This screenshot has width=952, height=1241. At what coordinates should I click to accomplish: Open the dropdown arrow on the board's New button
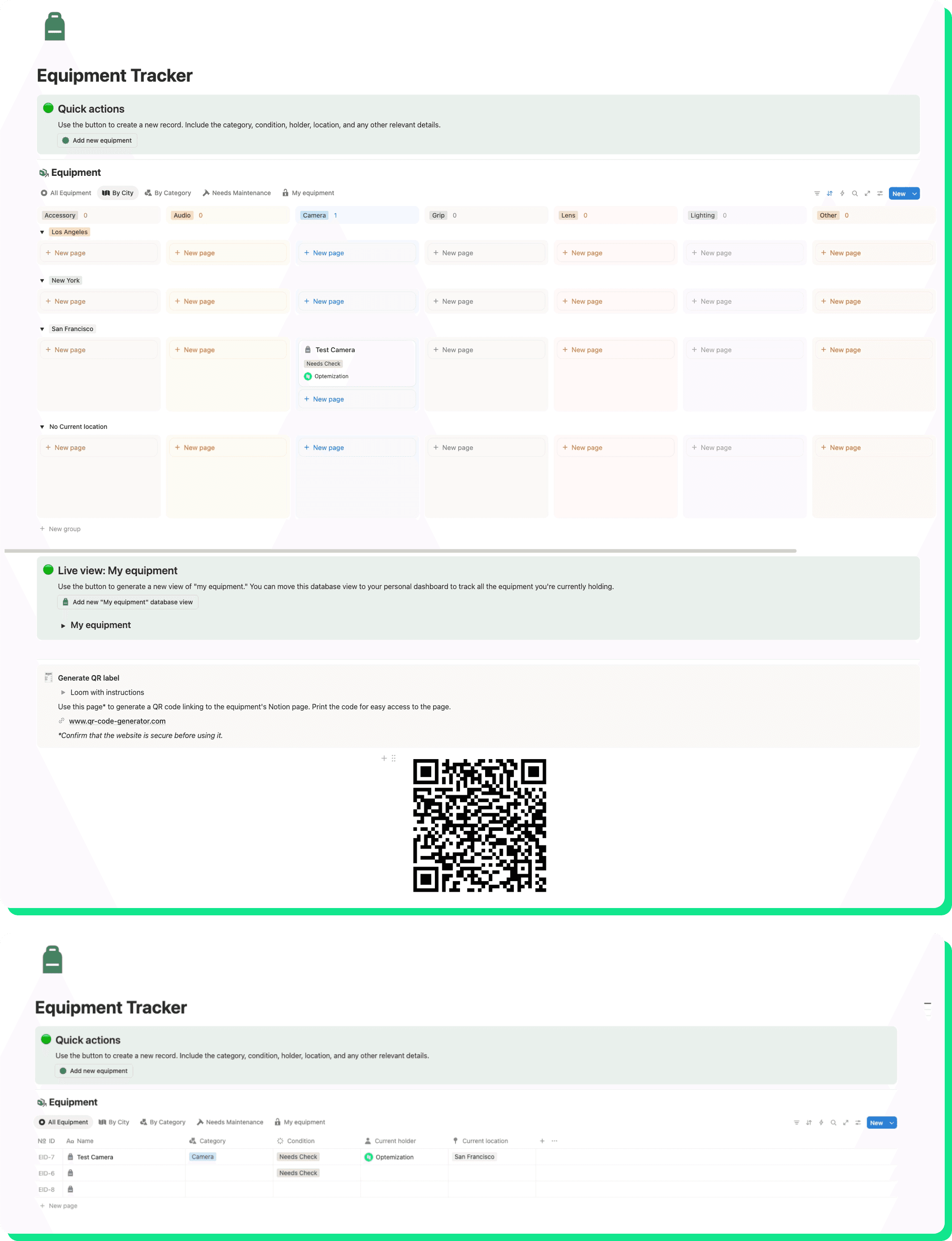pyautogui.click(x=914, y=194)
